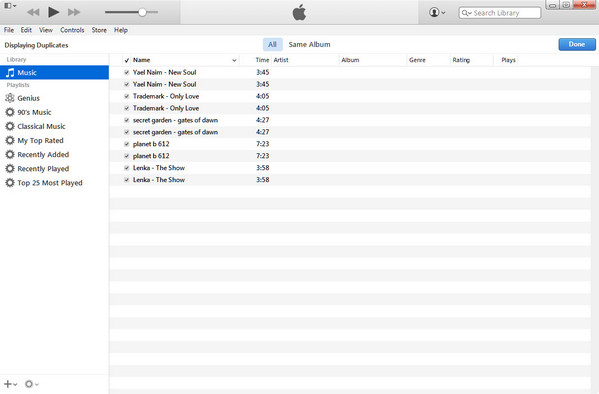Select the first secret garden - gates of dawn name
This screenshot has height=394, width=599.
175,120
